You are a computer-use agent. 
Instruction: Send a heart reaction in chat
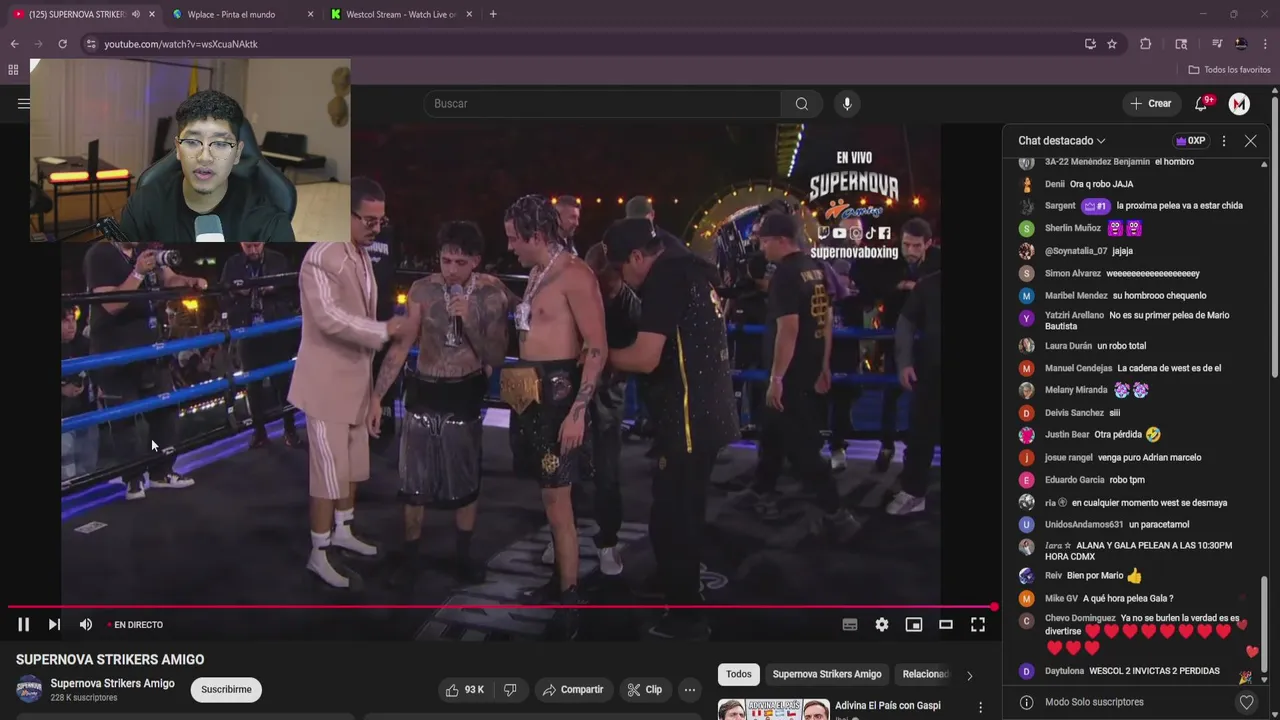(1246, 702)
